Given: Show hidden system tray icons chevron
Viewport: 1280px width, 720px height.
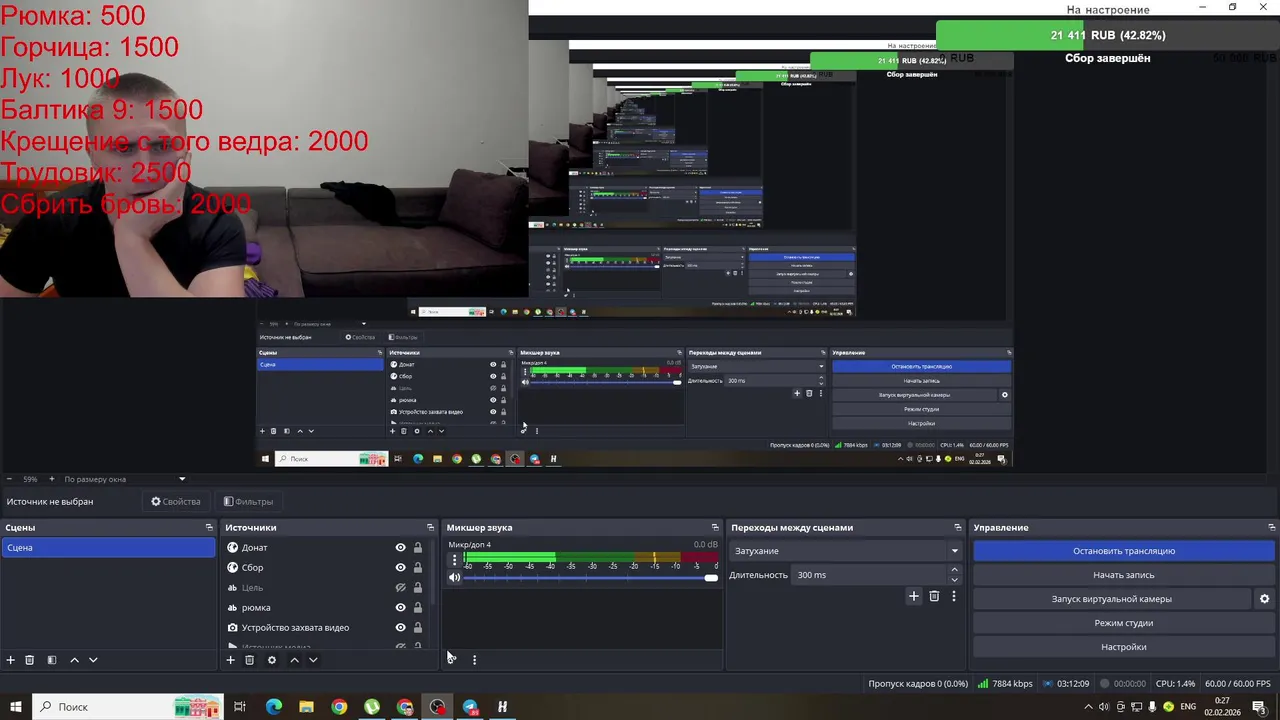Looking at the screenshot, I should 1089,707.
